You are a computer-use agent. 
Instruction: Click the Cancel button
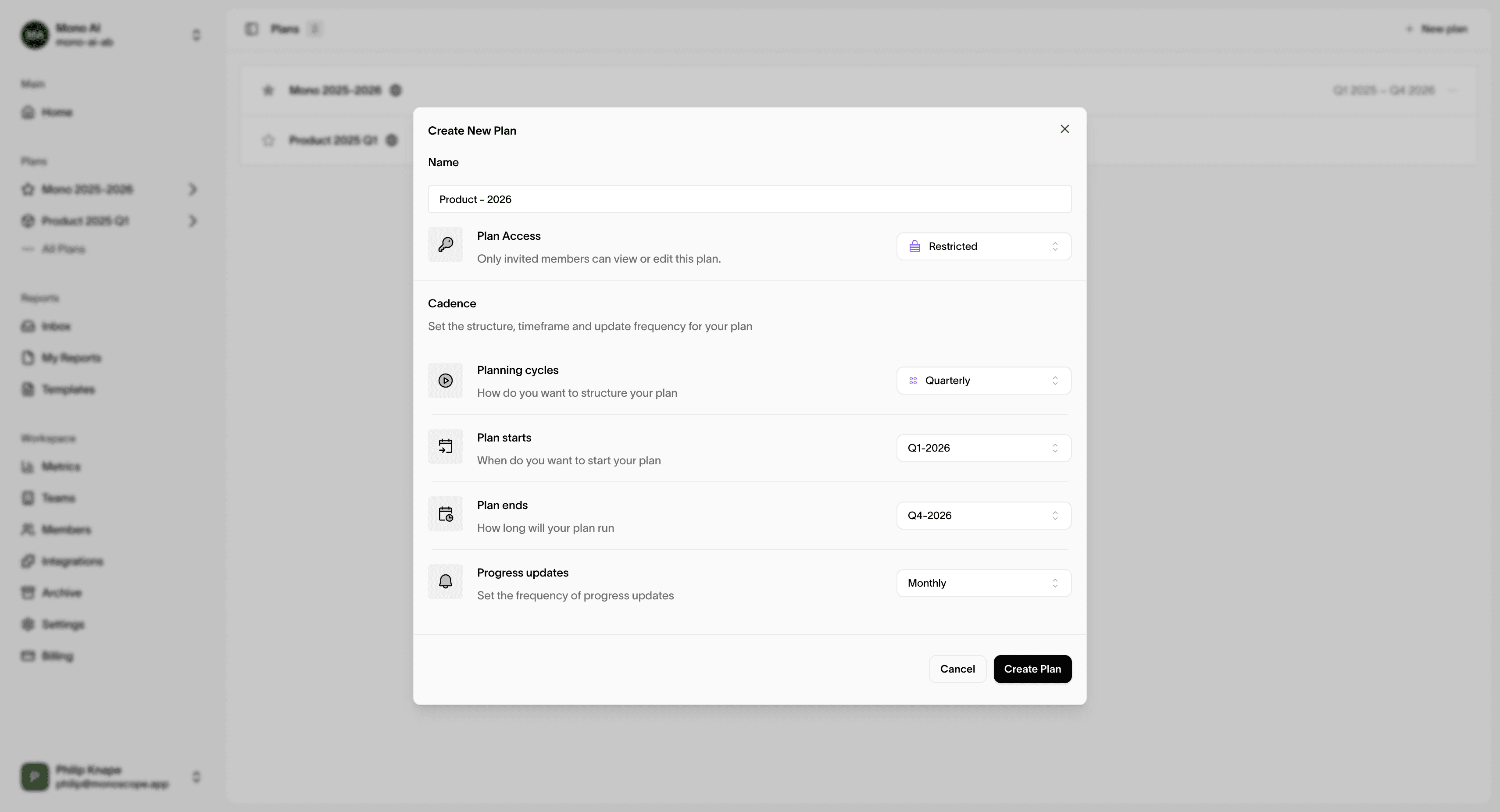(957, 670)
